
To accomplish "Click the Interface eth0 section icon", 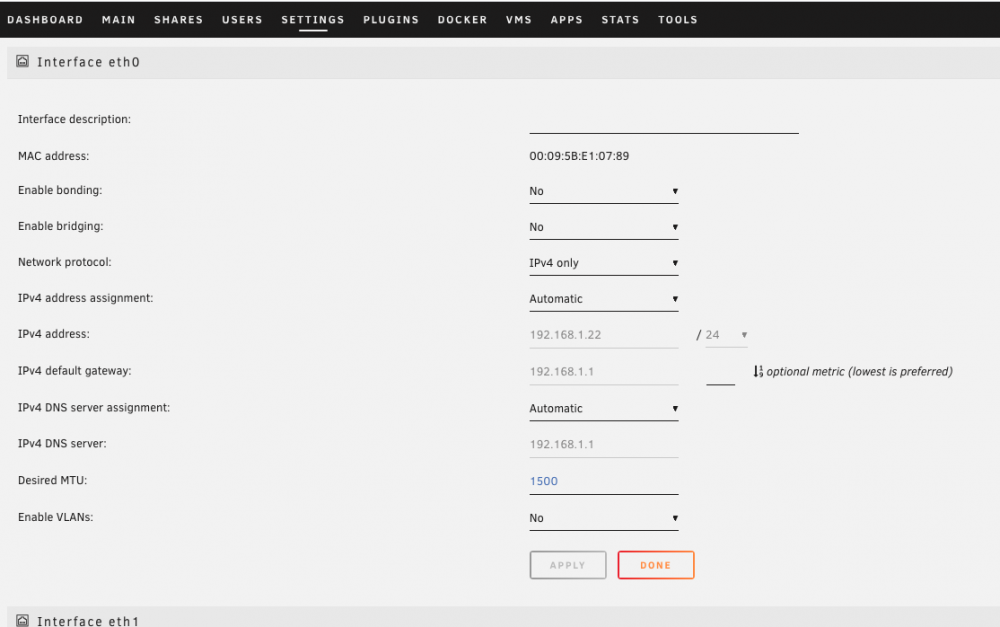I will tap(22, 61).
